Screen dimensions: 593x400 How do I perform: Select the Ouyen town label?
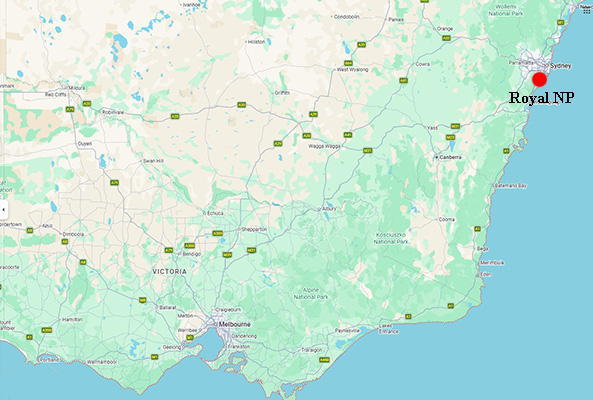point(85,144)
